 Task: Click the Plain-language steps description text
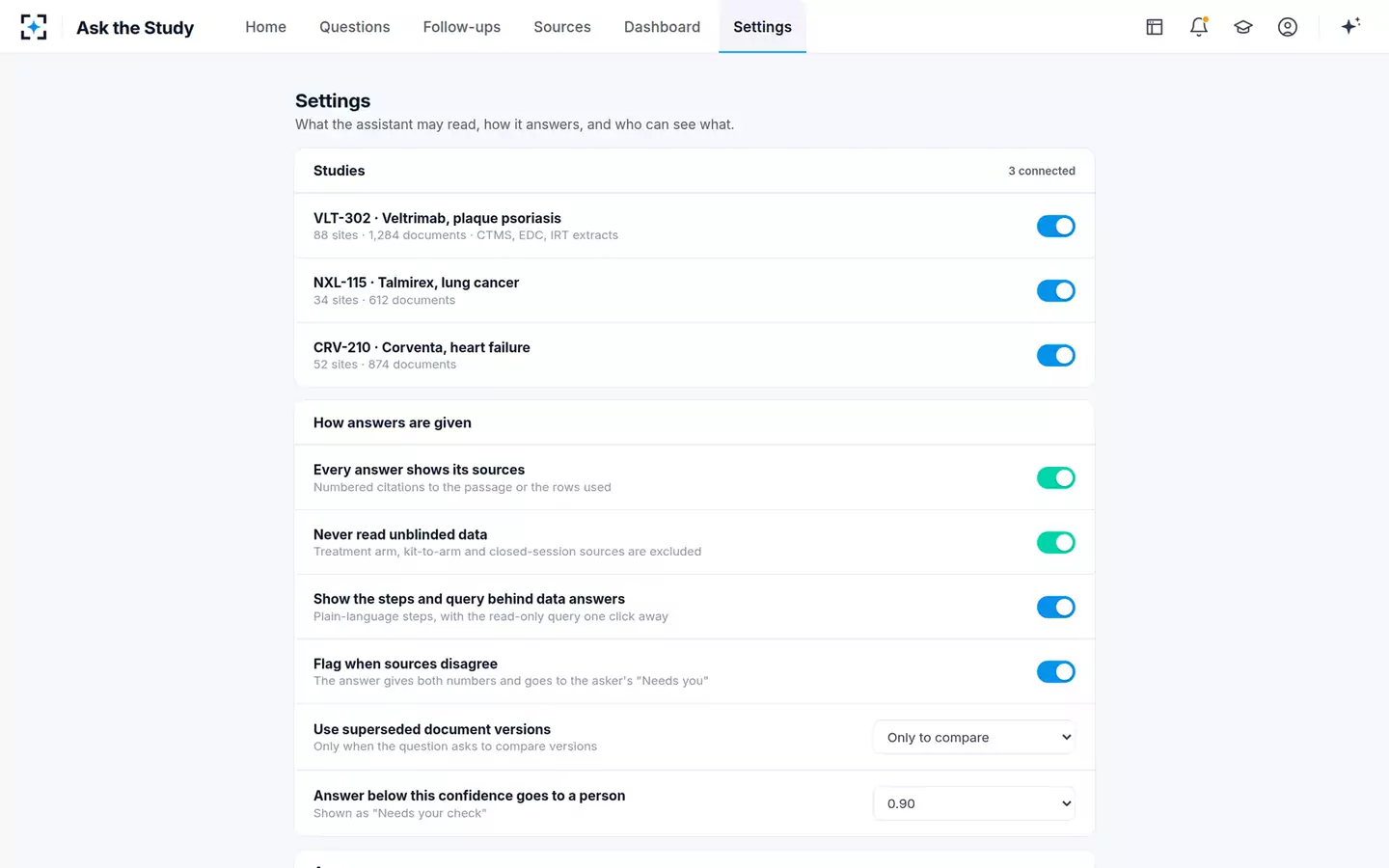pyautogui.click(x=491, y=616)
